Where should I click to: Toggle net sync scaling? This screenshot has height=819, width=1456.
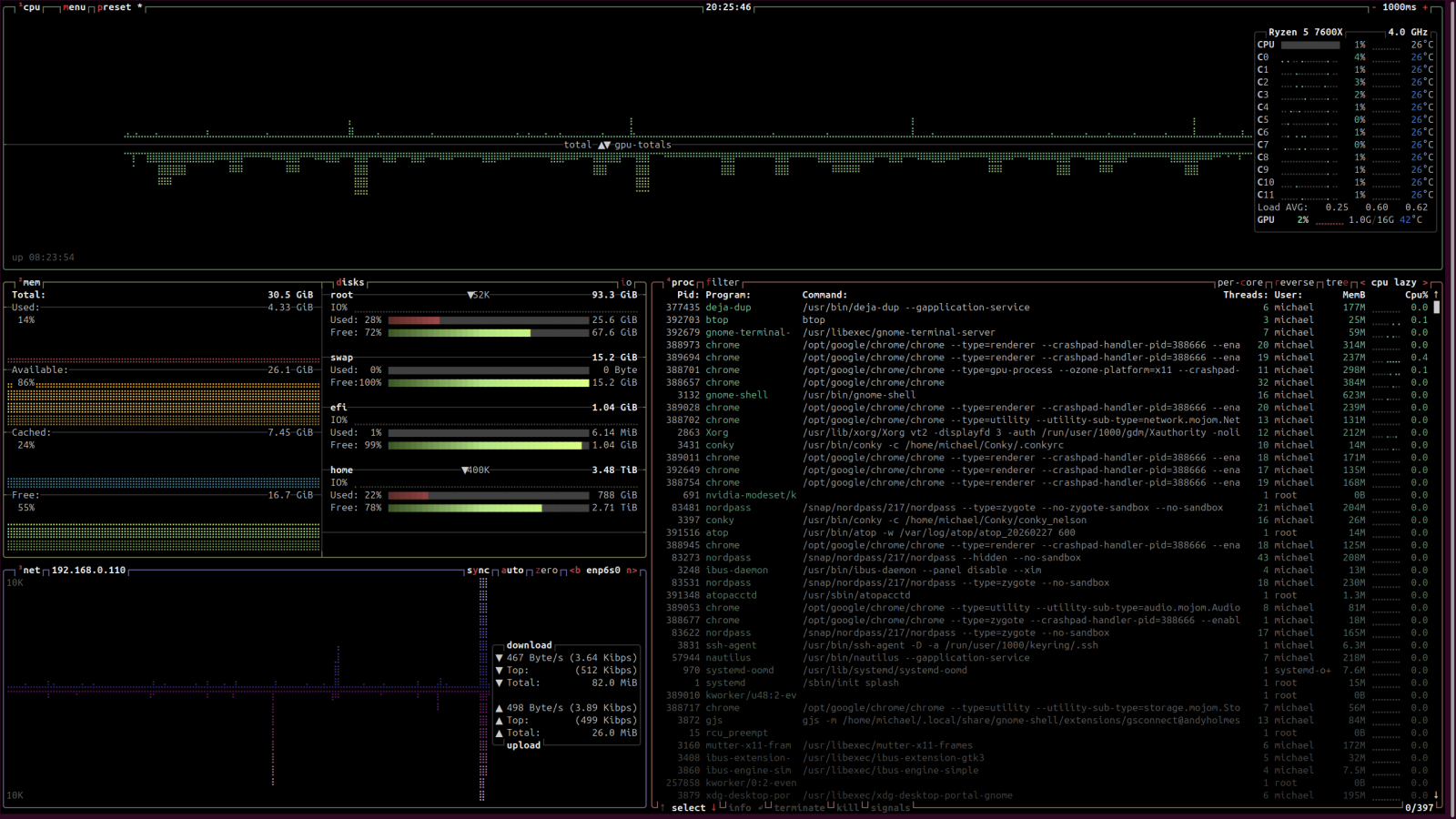pyautogui.click(x=478, y=571)
